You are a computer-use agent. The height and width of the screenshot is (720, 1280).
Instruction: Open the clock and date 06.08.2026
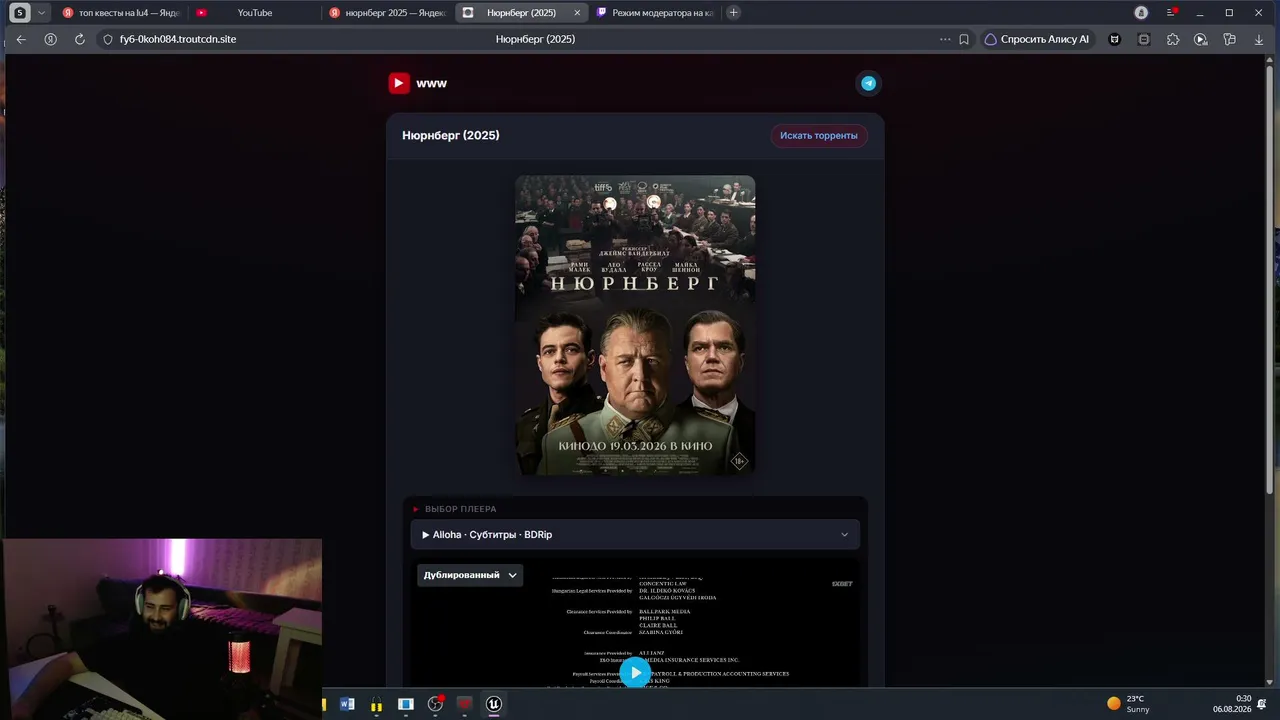point(1232,704)
